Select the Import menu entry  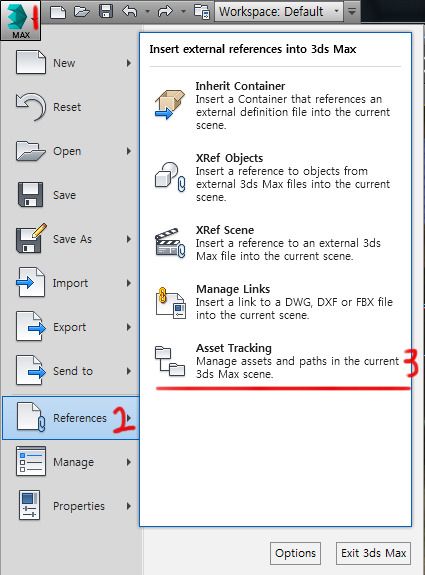coord(70,283)
